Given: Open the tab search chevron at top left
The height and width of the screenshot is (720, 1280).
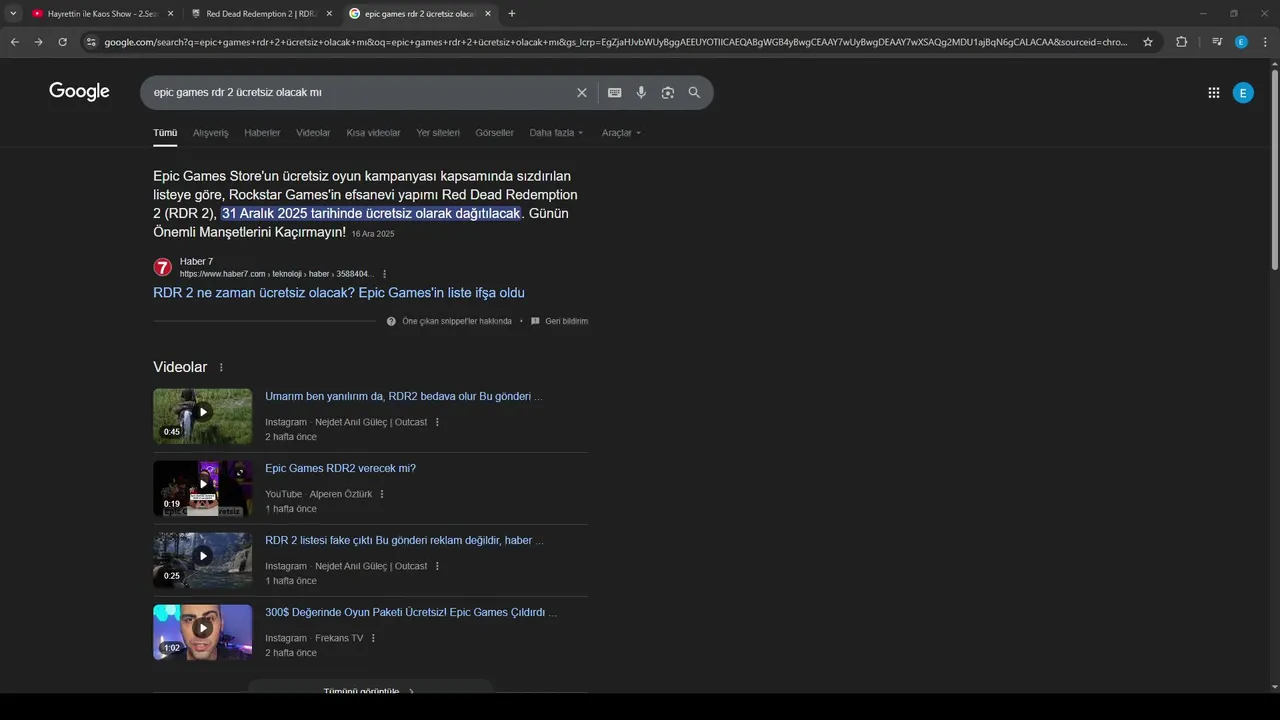Looking at the screenshot, I should click(x=13, y=14).
